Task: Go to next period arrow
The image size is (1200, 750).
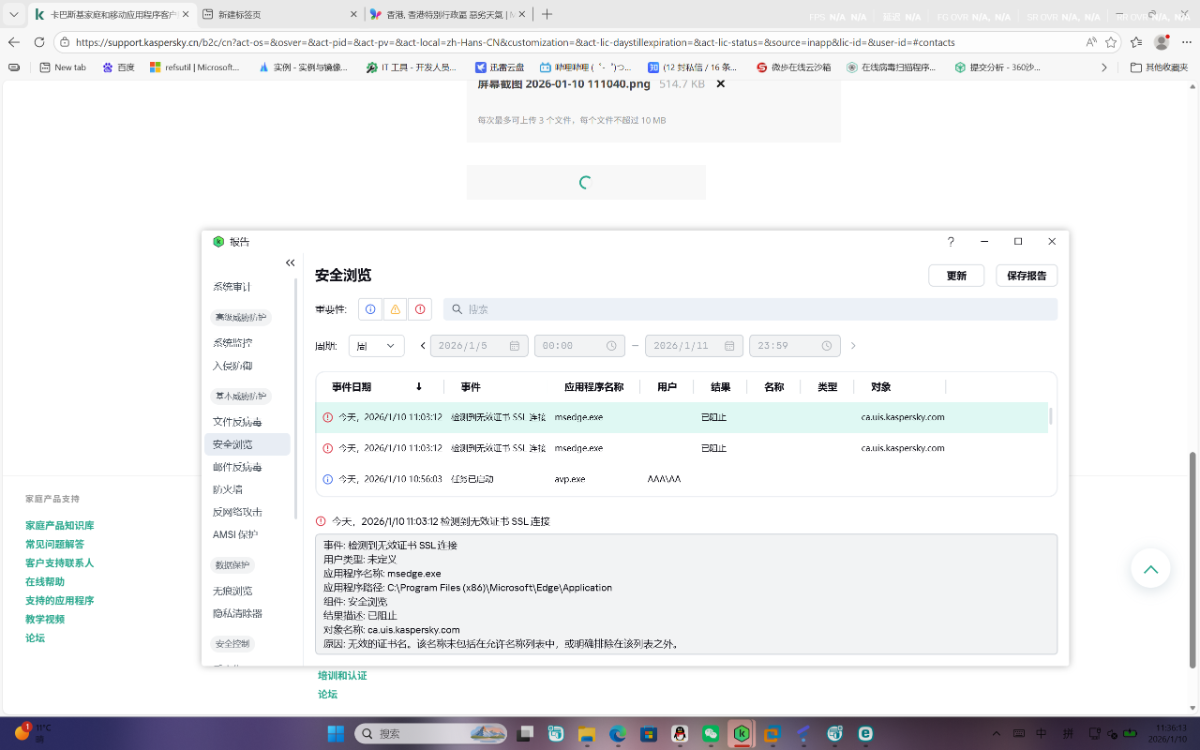Action: tap(853, 346)
